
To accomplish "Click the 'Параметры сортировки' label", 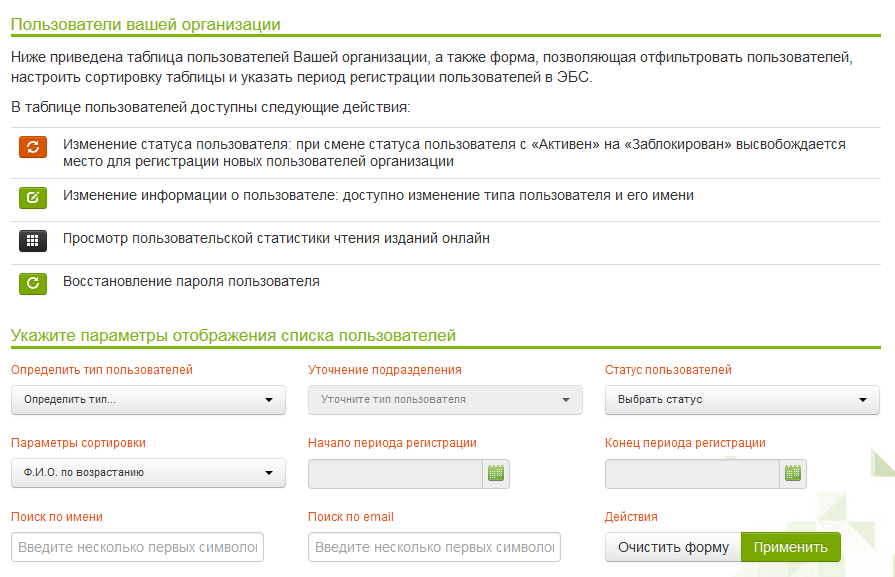I will point(78,443).
